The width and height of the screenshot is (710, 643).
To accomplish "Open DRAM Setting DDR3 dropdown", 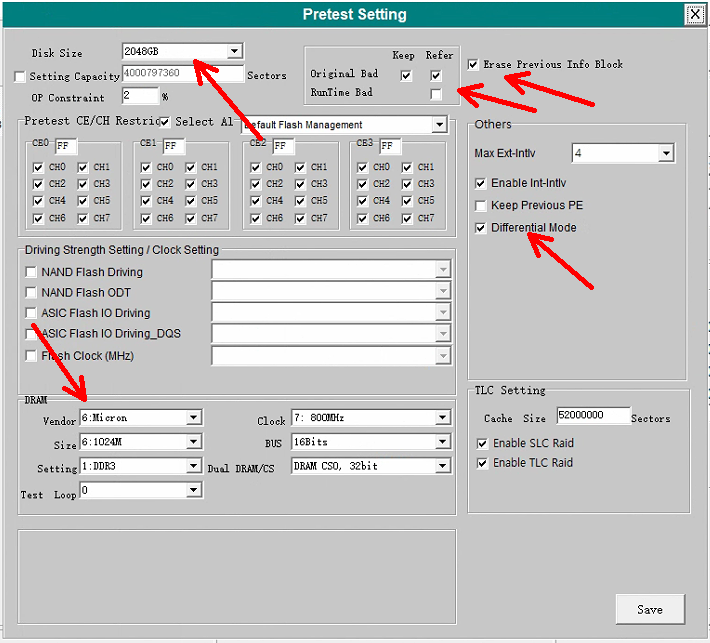I will click(x=193, y=465).
